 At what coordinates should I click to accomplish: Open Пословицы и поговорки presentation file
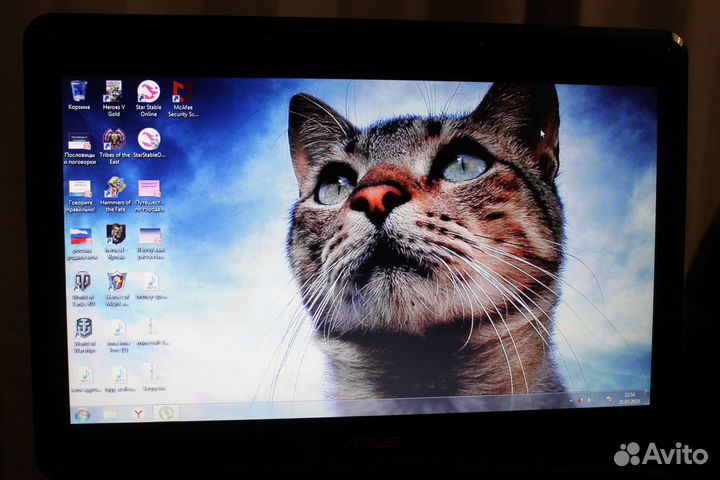[x=79, y=141]
